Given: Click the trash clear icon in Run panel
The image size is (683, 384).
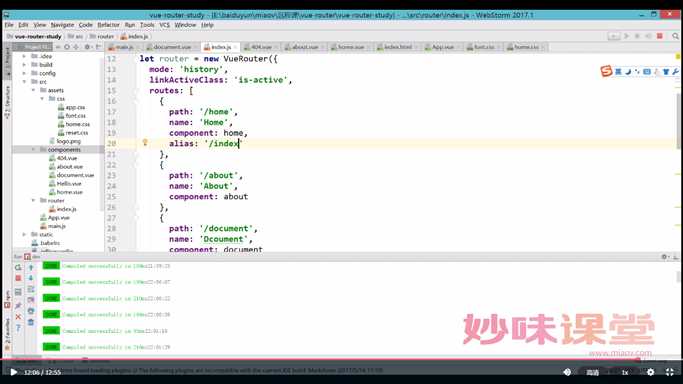Looking at the screenshot, I should point(31,322).
